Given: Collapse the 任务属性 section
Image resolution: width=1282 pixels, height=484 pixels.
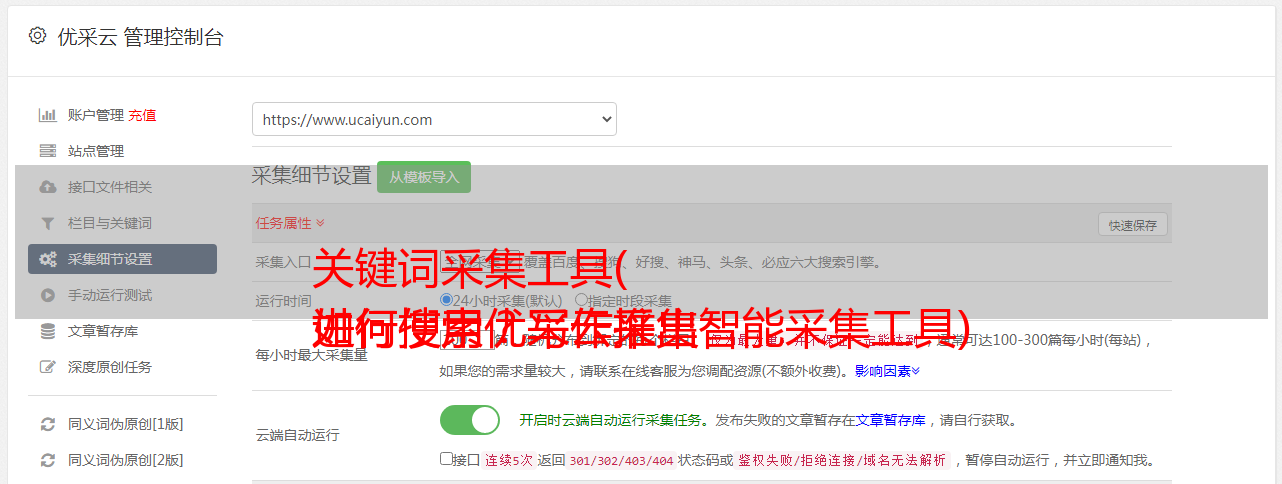Looking at the screenshot, I should 290,223.
